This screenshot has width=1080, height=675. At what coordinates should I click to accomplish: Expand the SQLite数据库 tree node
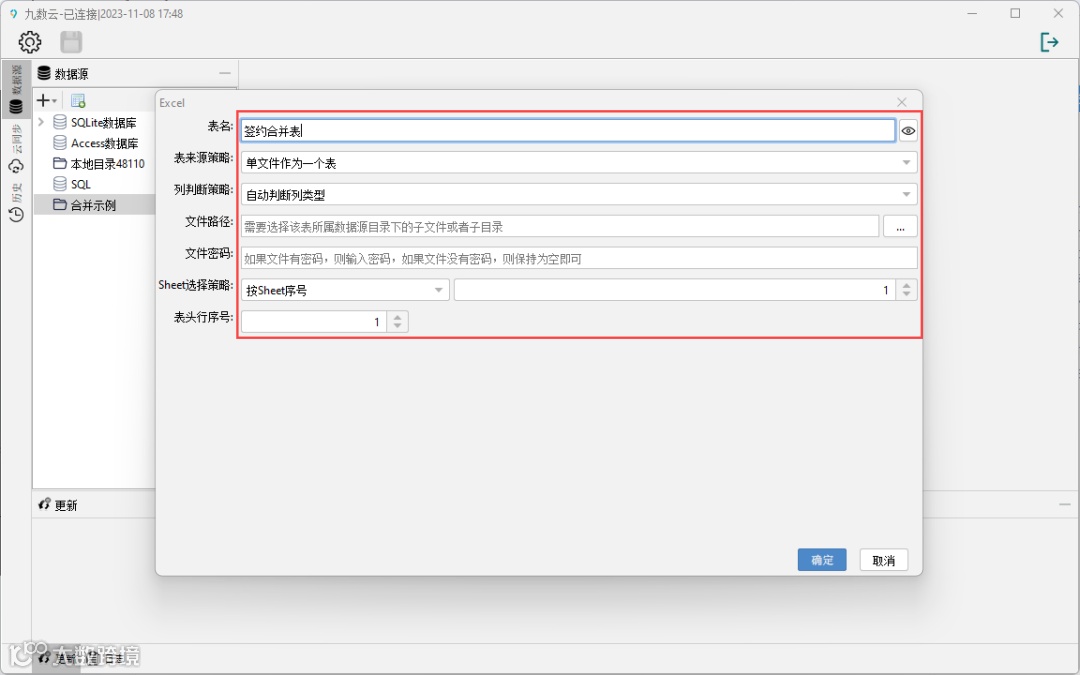tap(41, 122)
